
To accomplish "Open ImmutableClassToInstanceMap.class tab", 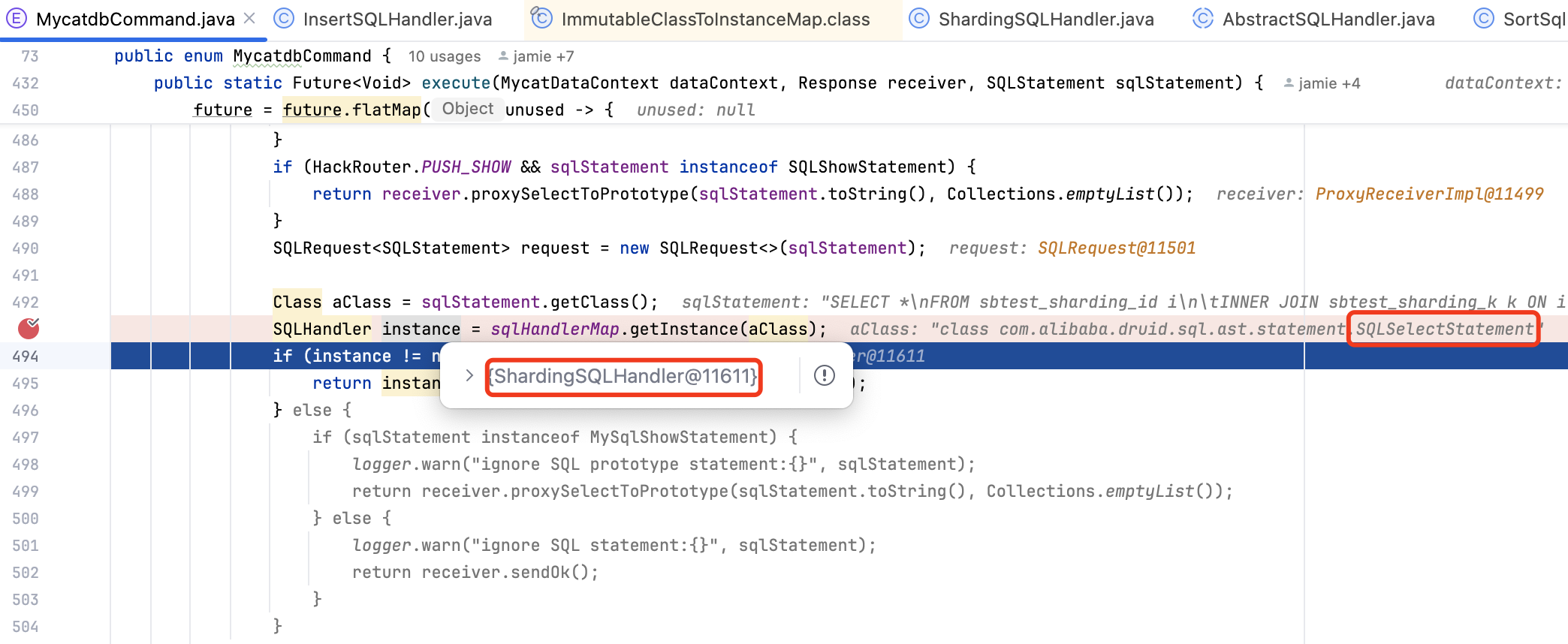I will 715,20.
